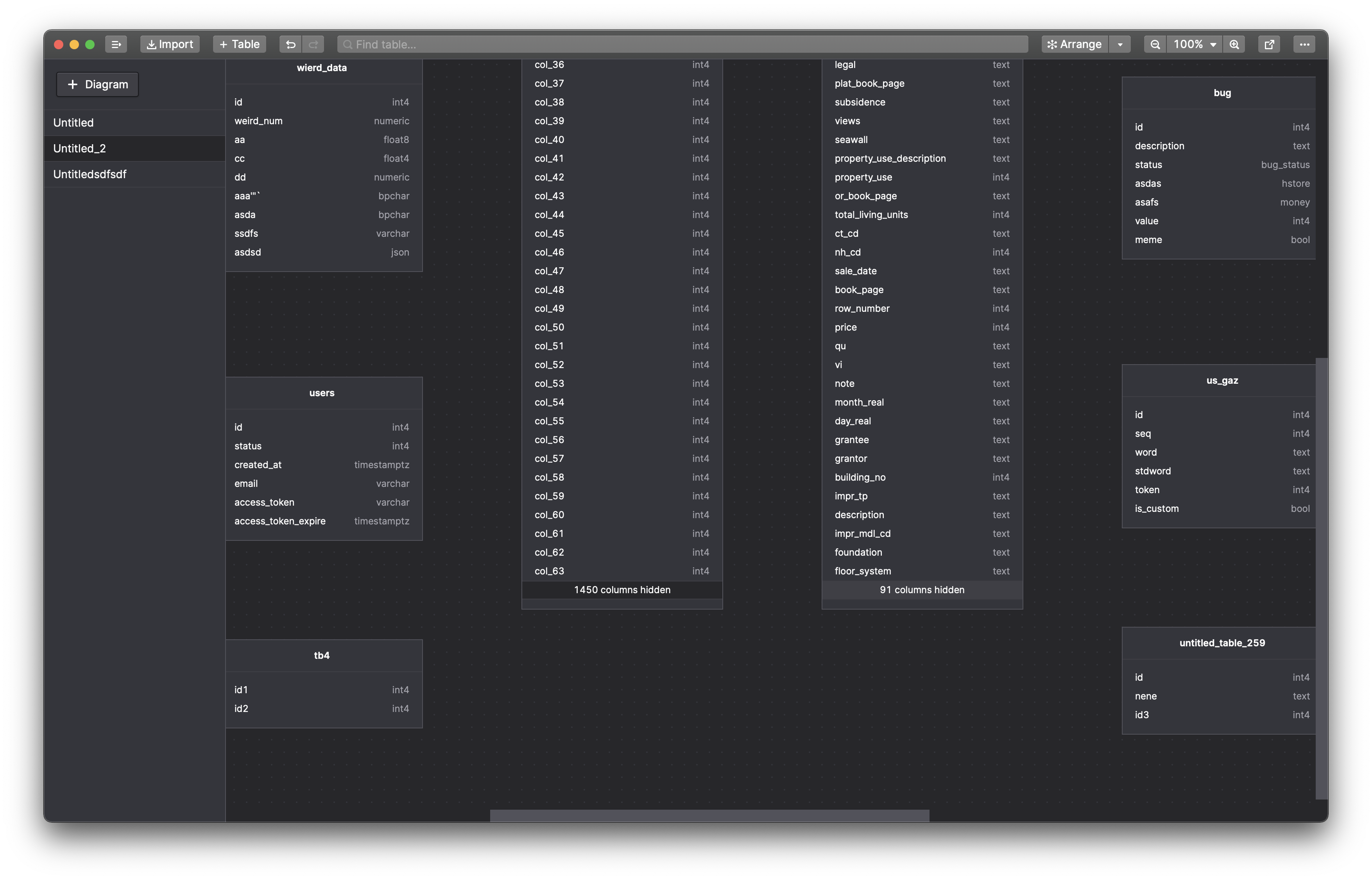Click the Import toolbar button
The width and height of the screenshot is (1372, 880).
point(170,44)
